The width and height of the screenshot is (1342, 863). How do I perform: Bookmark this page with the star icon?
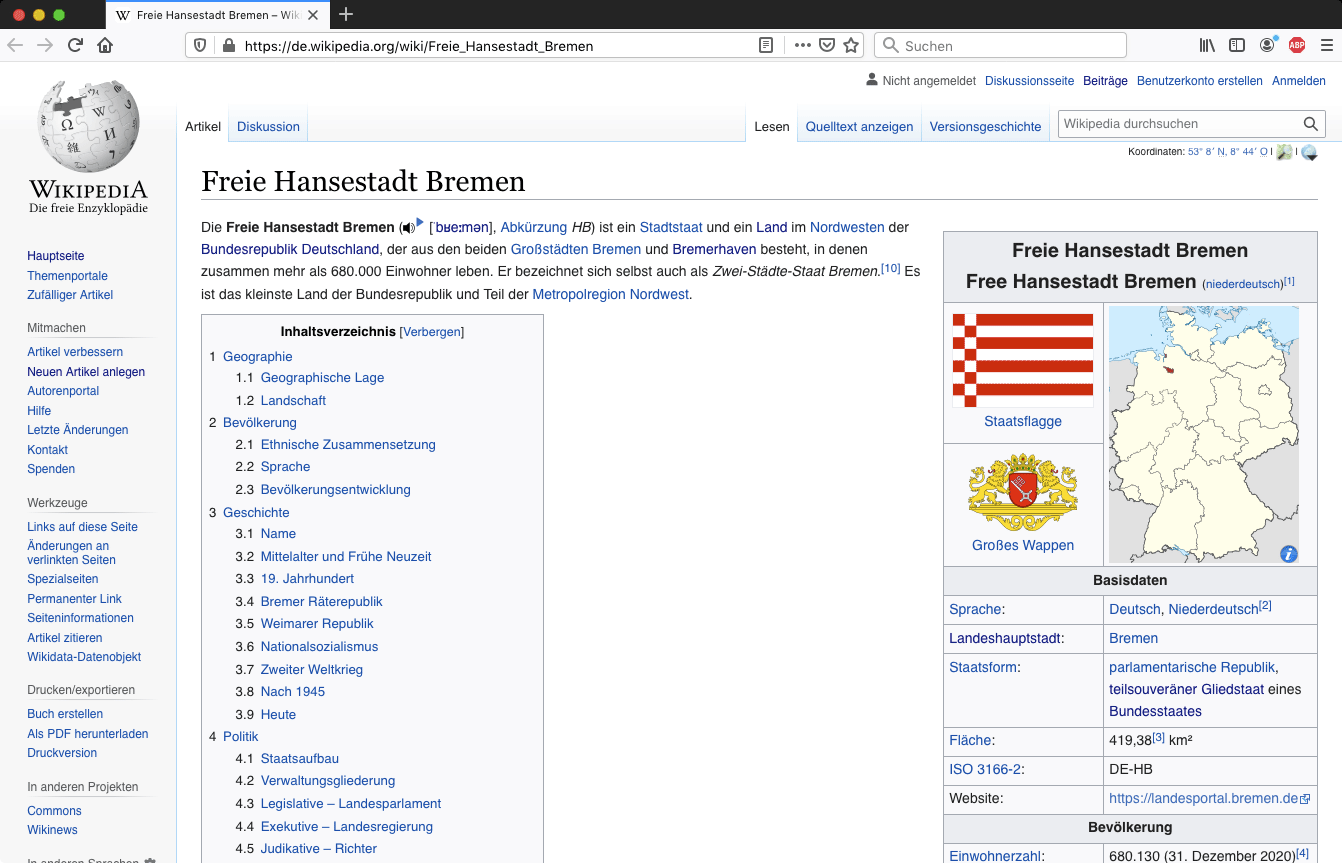tap(851, 45)
